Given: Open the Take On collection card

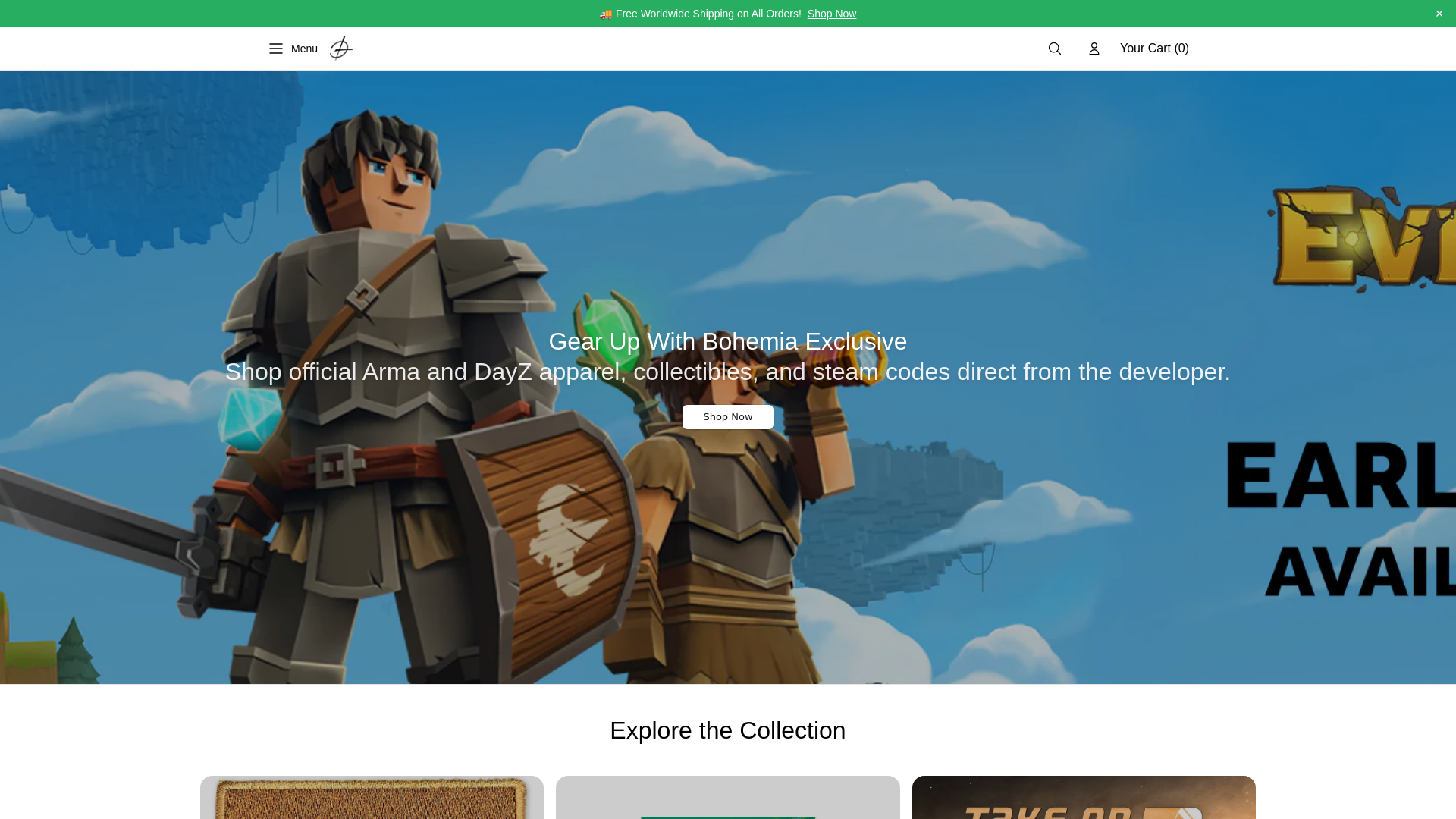Looking at the screenshot, I should click(x=1084, y=797).
